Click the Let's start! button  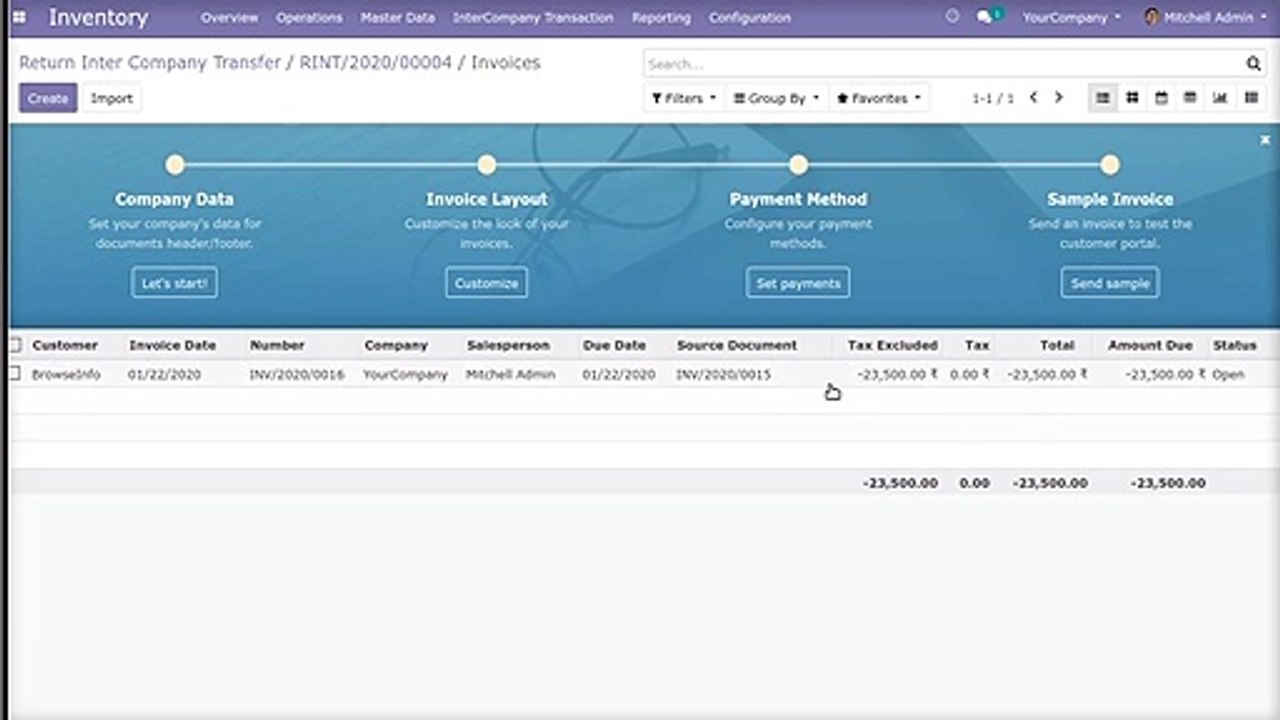click(174, 283)
